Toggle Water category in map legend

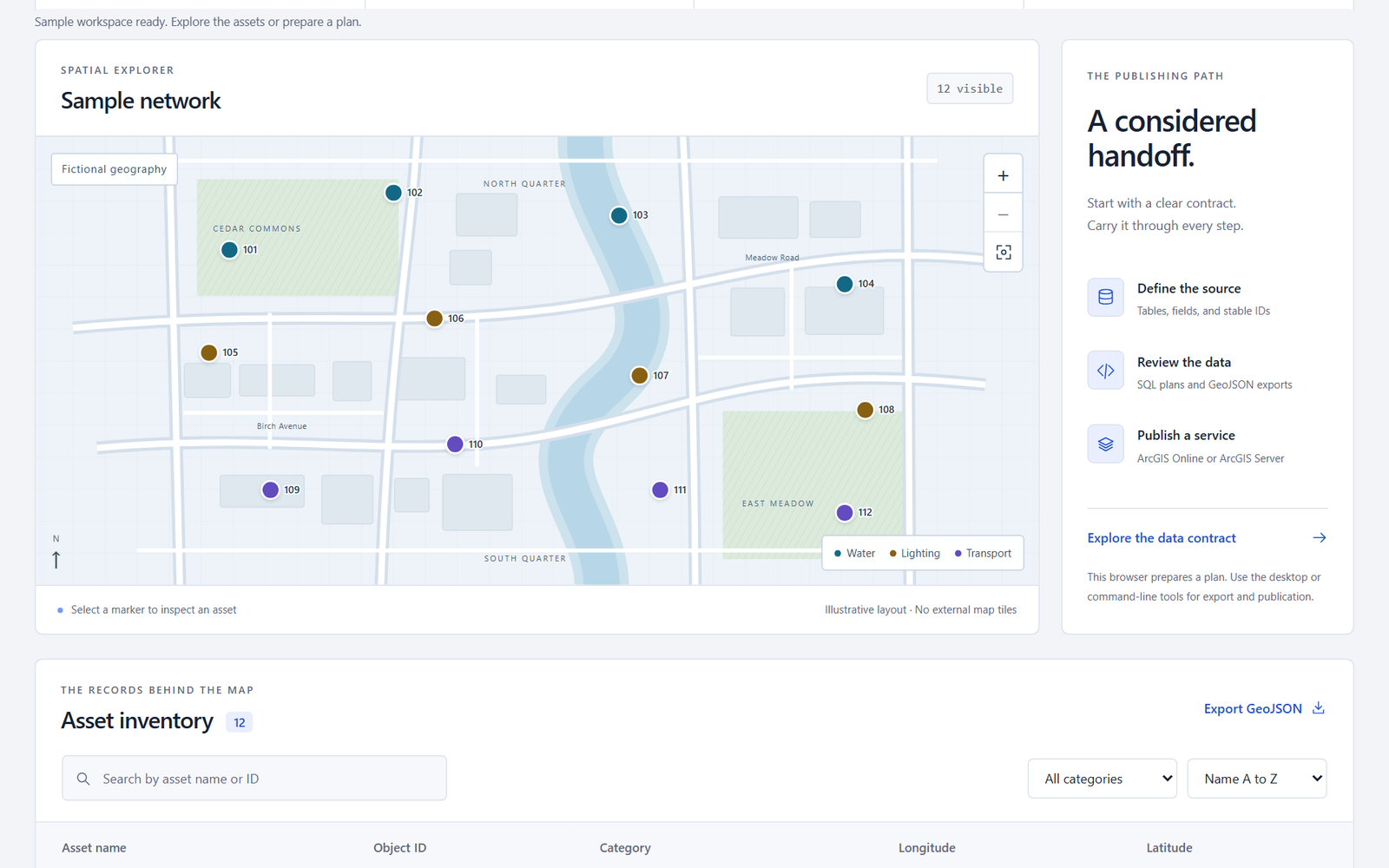[x=854, y=553]
